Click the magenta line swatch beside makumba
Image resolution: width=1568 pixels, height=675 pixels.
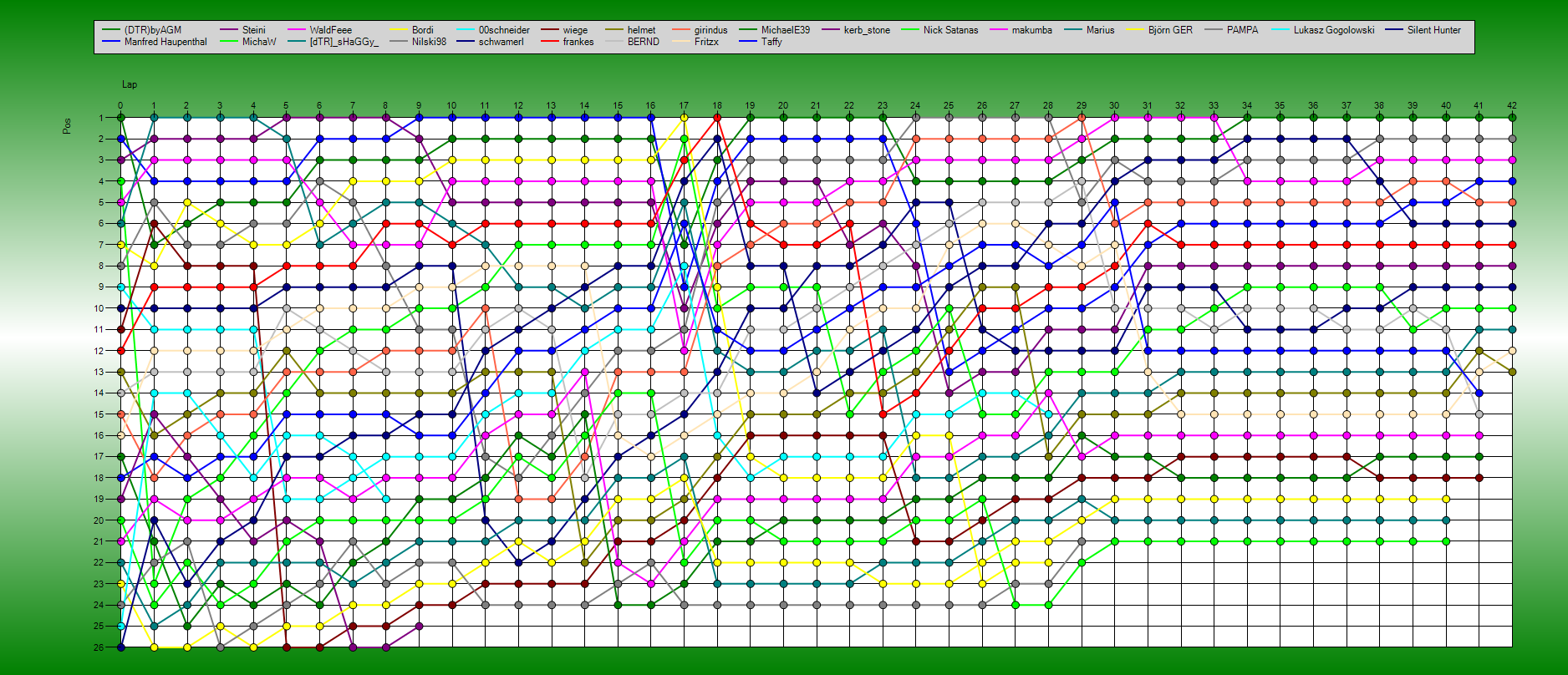click(x=997, y=30)
